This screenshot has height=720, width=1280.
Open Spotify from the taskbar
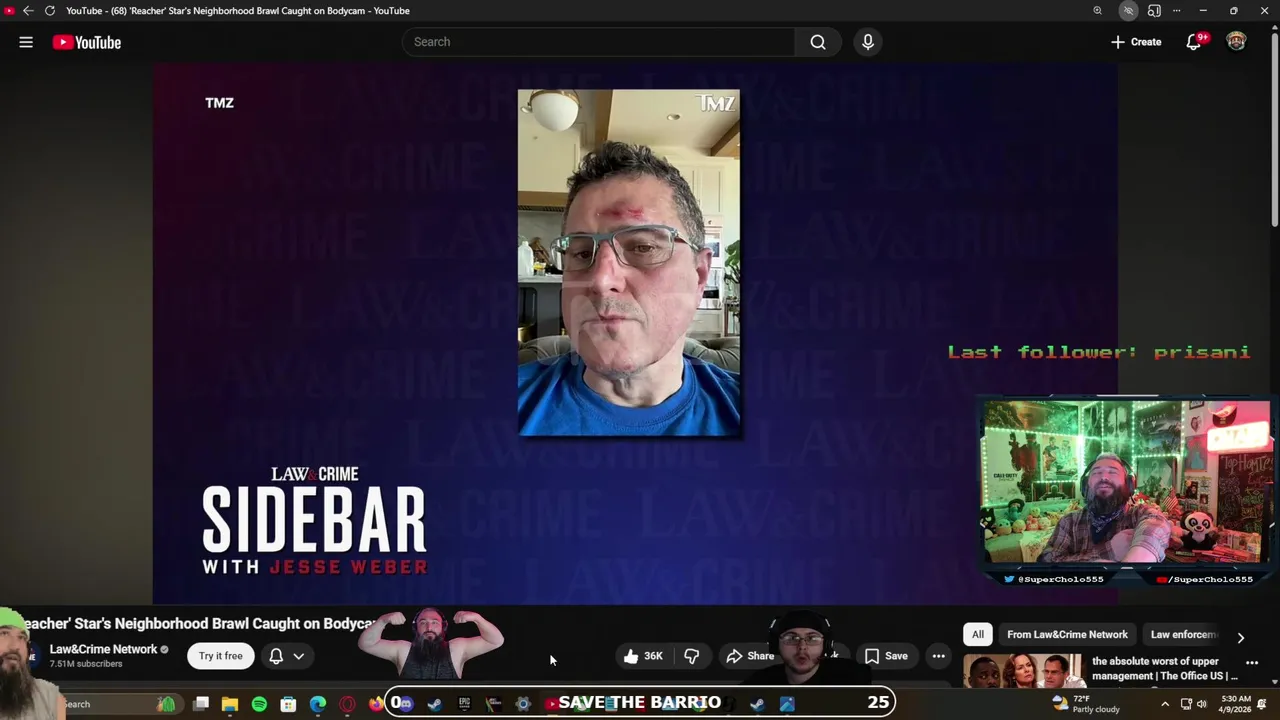(x=259, y=704)
